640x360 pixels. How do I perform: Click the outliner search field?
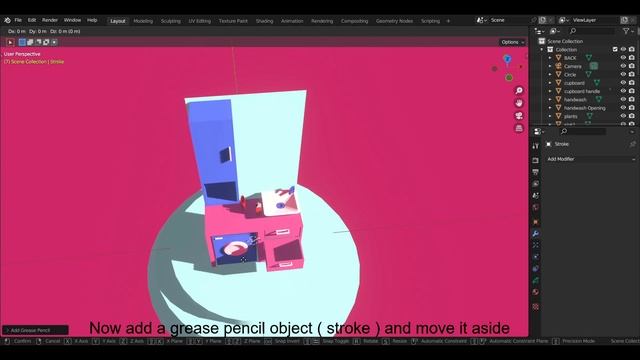(x=592, y=31)
